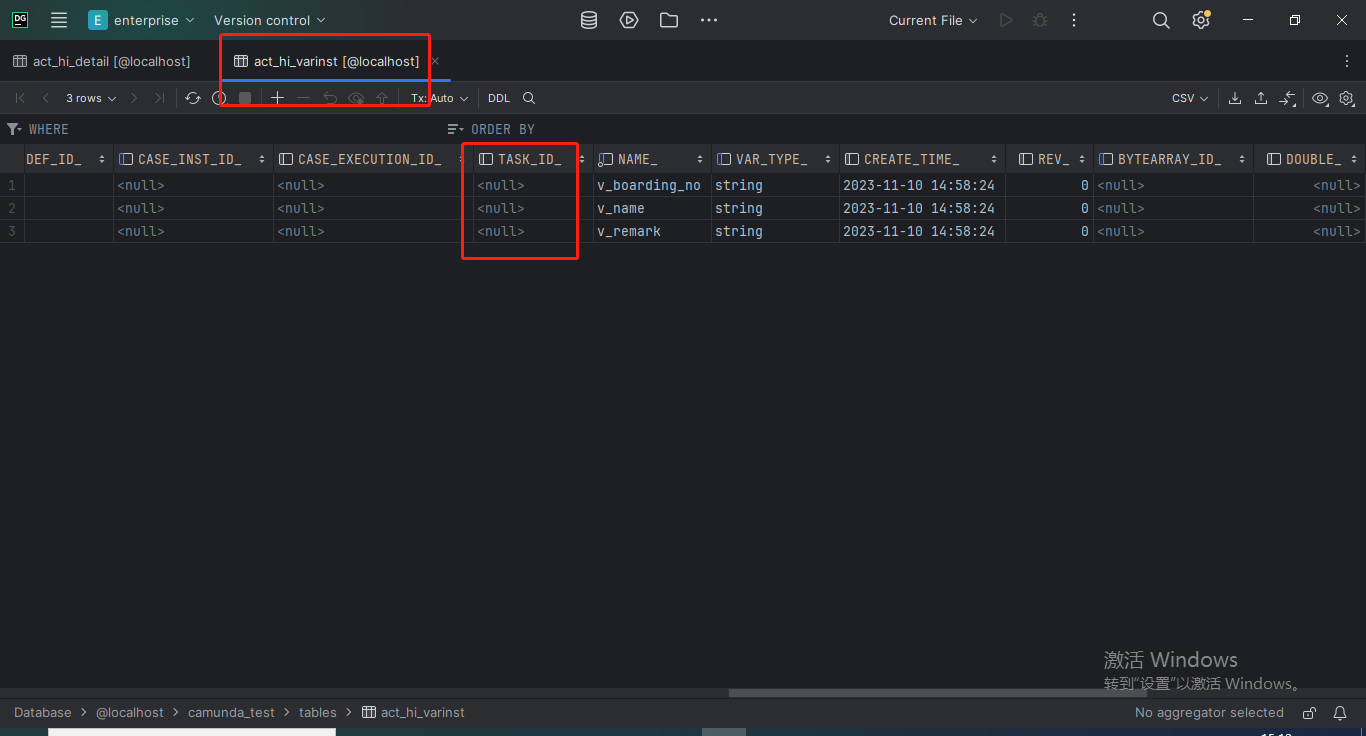
Task: Click the compare data arrows icon
Action: pos(1288,98)
